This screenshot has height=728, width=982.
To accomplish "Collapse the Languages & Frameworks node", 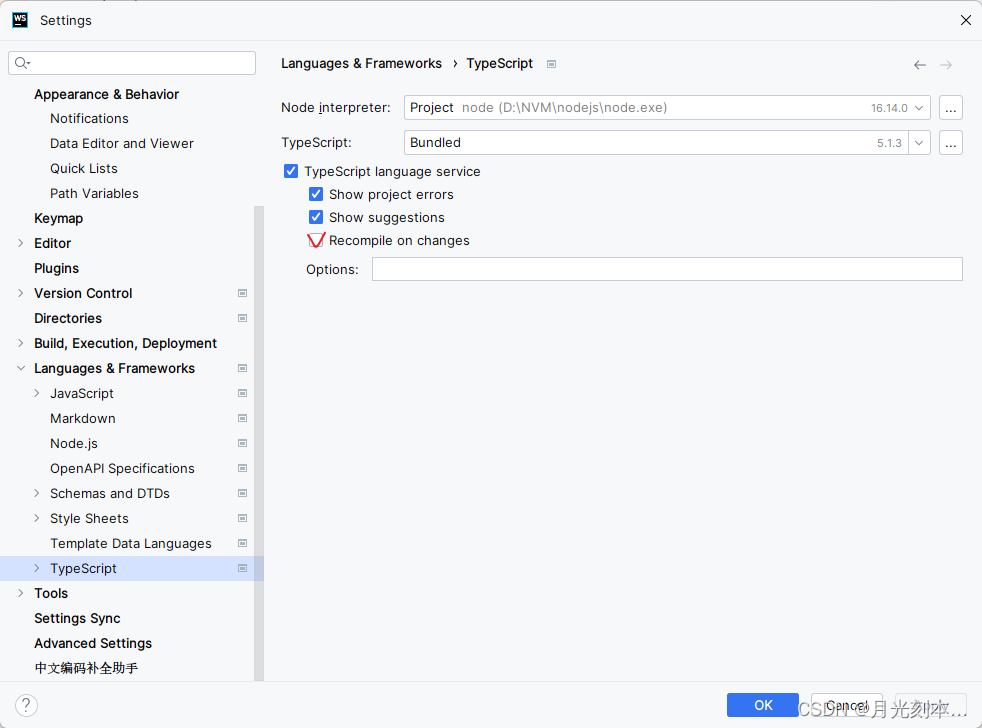I will [21, 368].
